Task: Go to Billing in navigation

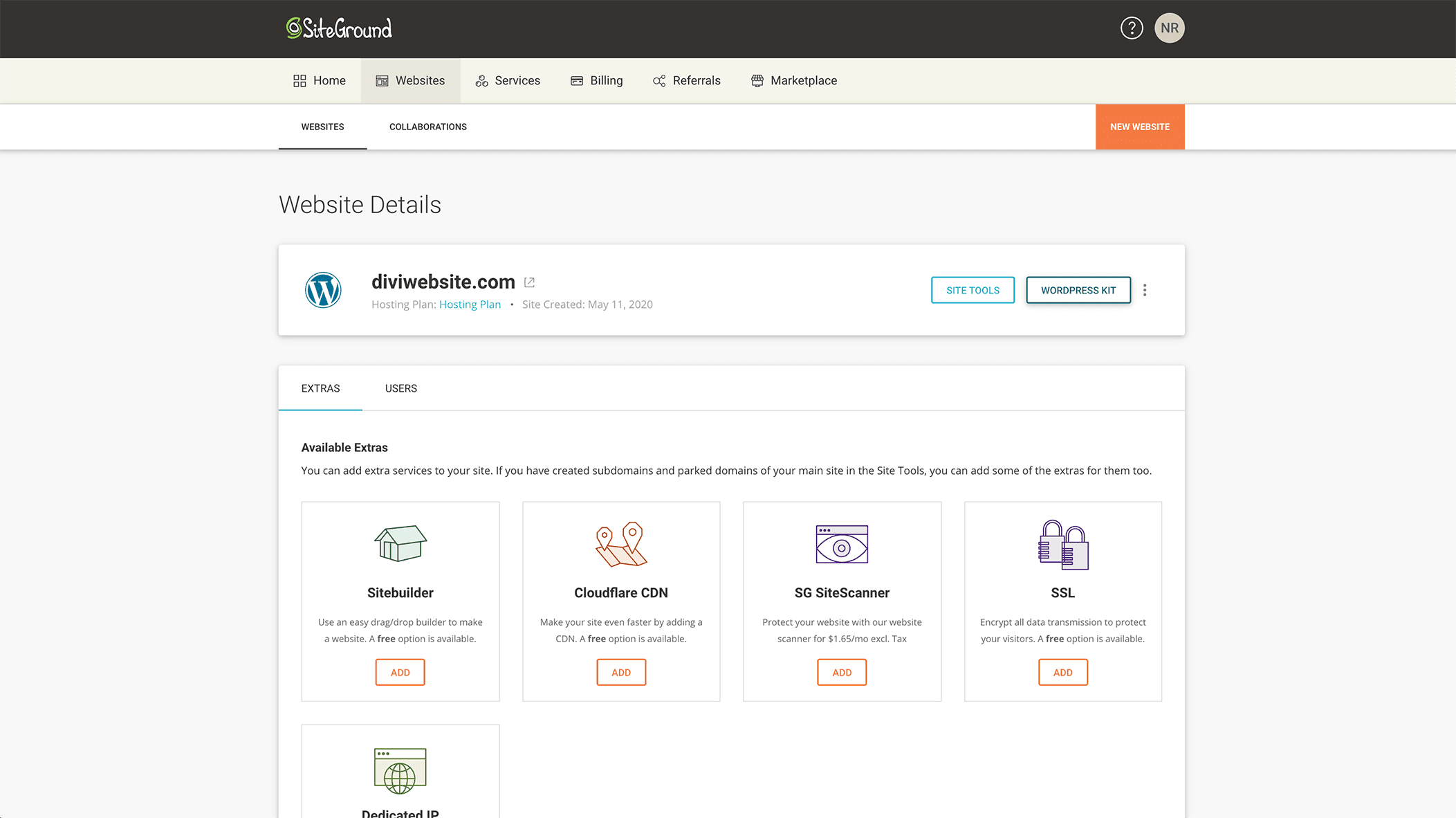Action: [x=596, y=80]
